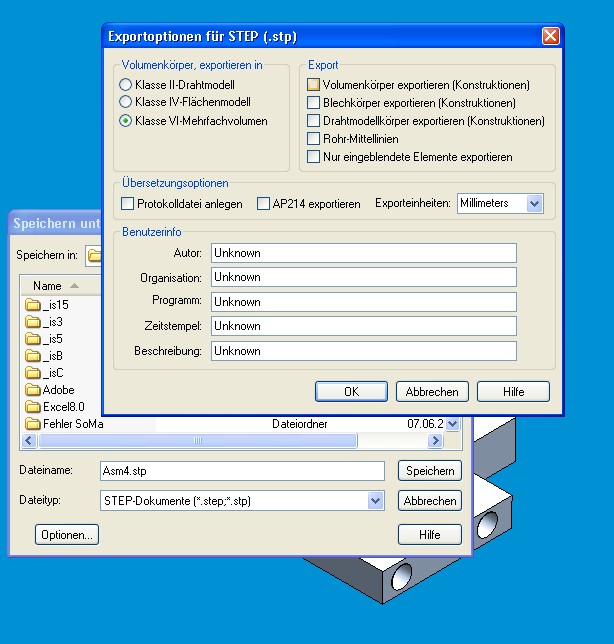The height and width of the screenshot is (644, 614).
Task: Click the Optionen... button
Action: coord(67,535)
